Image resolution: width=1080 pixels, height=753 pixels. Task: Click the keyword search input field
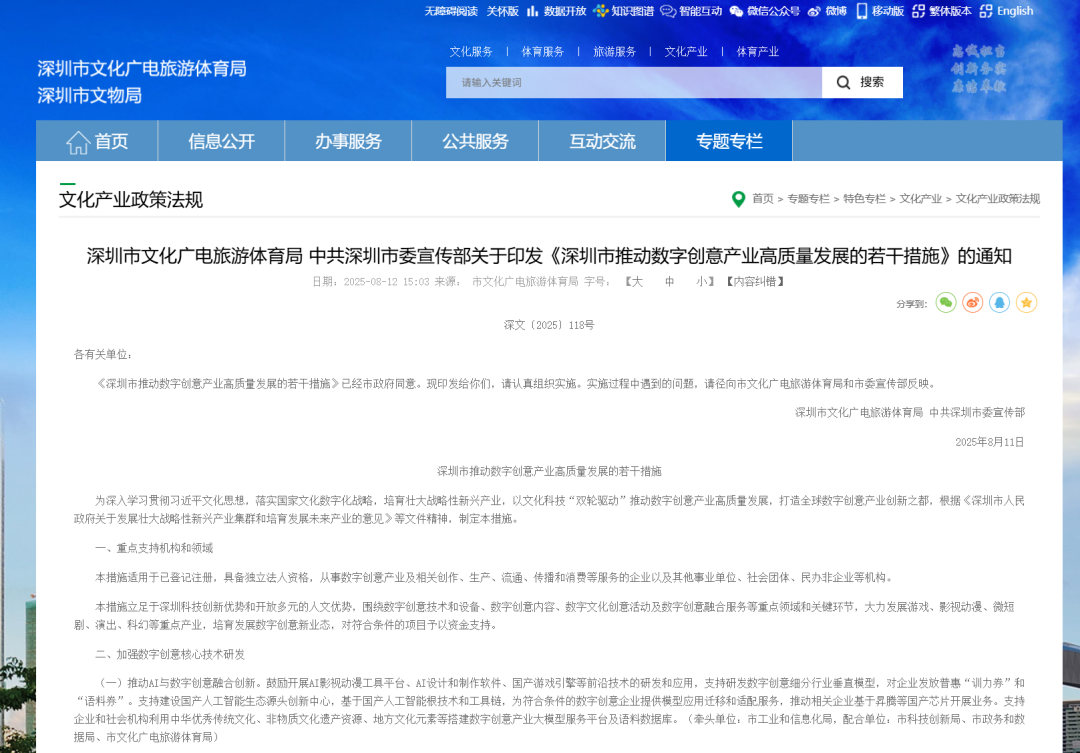pyautogui.click(x=633, y=82)
